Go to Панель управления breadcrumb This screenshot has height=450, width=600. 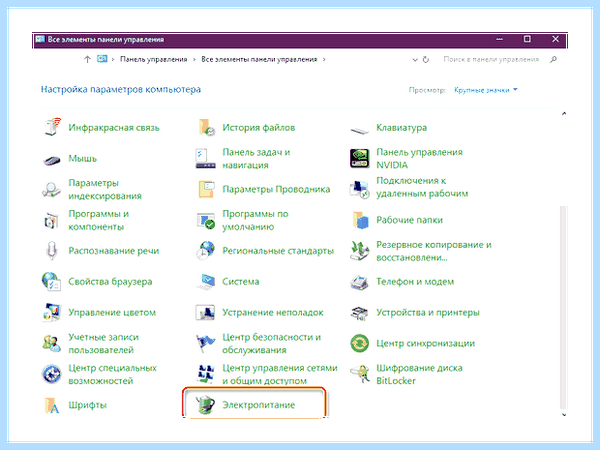[153, 59]
